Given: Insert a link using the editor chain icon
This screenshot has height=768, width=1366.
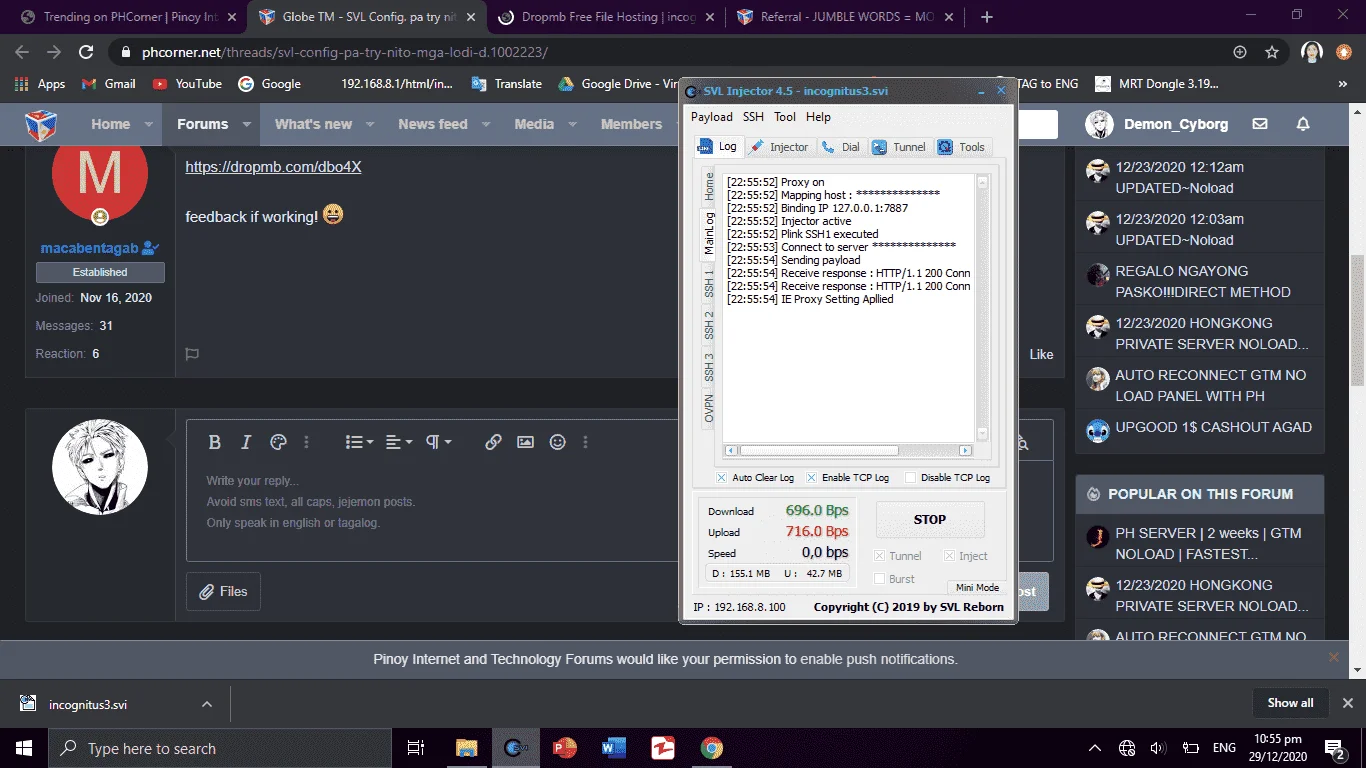Looking at the screenshot, I should pyautogui.click(x=493, y=442).
